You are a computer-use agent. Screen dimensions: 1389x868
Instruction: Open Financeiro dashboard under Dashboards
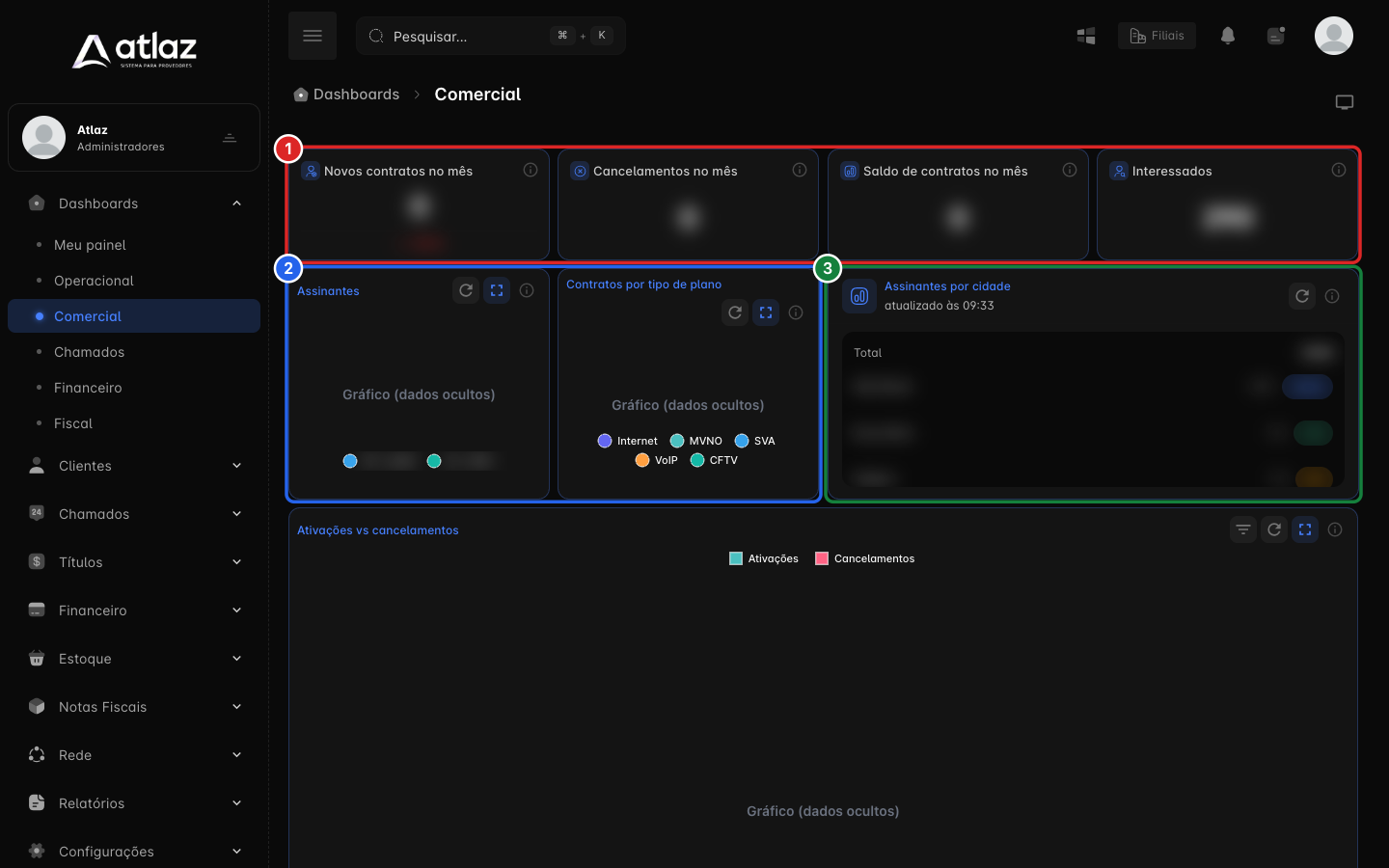[134, 388]
